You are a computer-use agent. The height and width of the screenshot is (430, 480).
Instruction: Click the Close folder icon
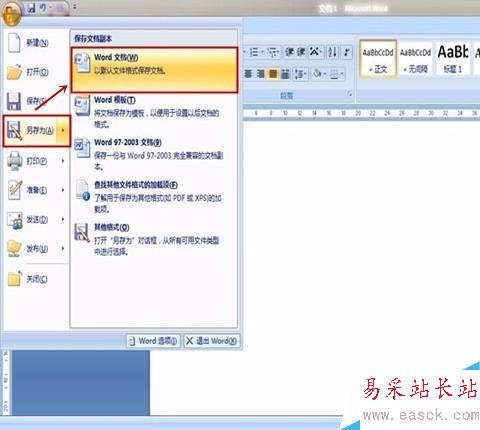click(14, 279)
